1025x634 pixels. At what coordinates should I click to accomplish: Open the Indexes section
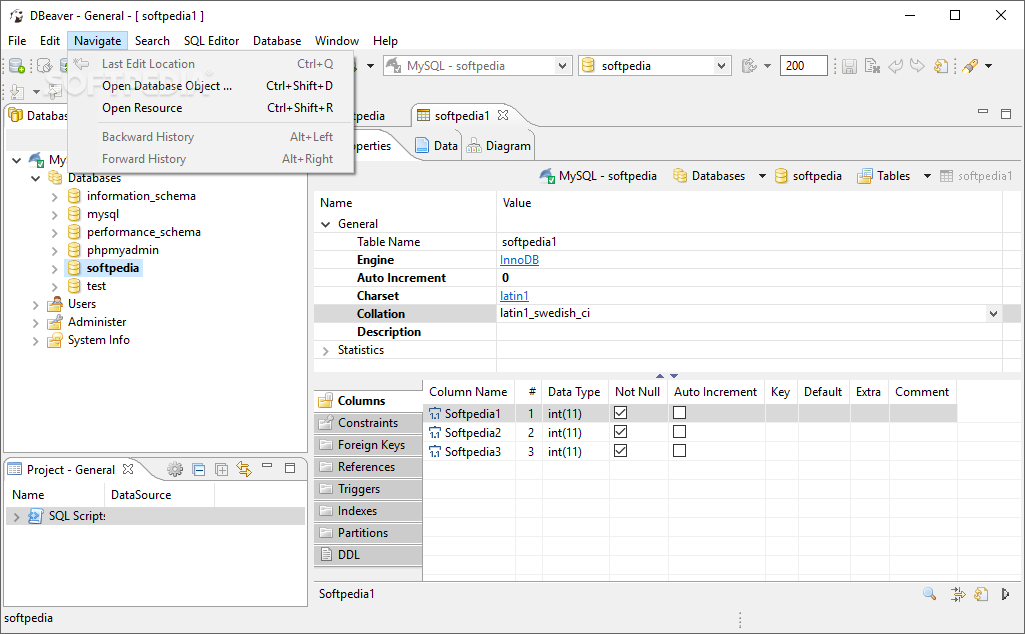[368, 511]
